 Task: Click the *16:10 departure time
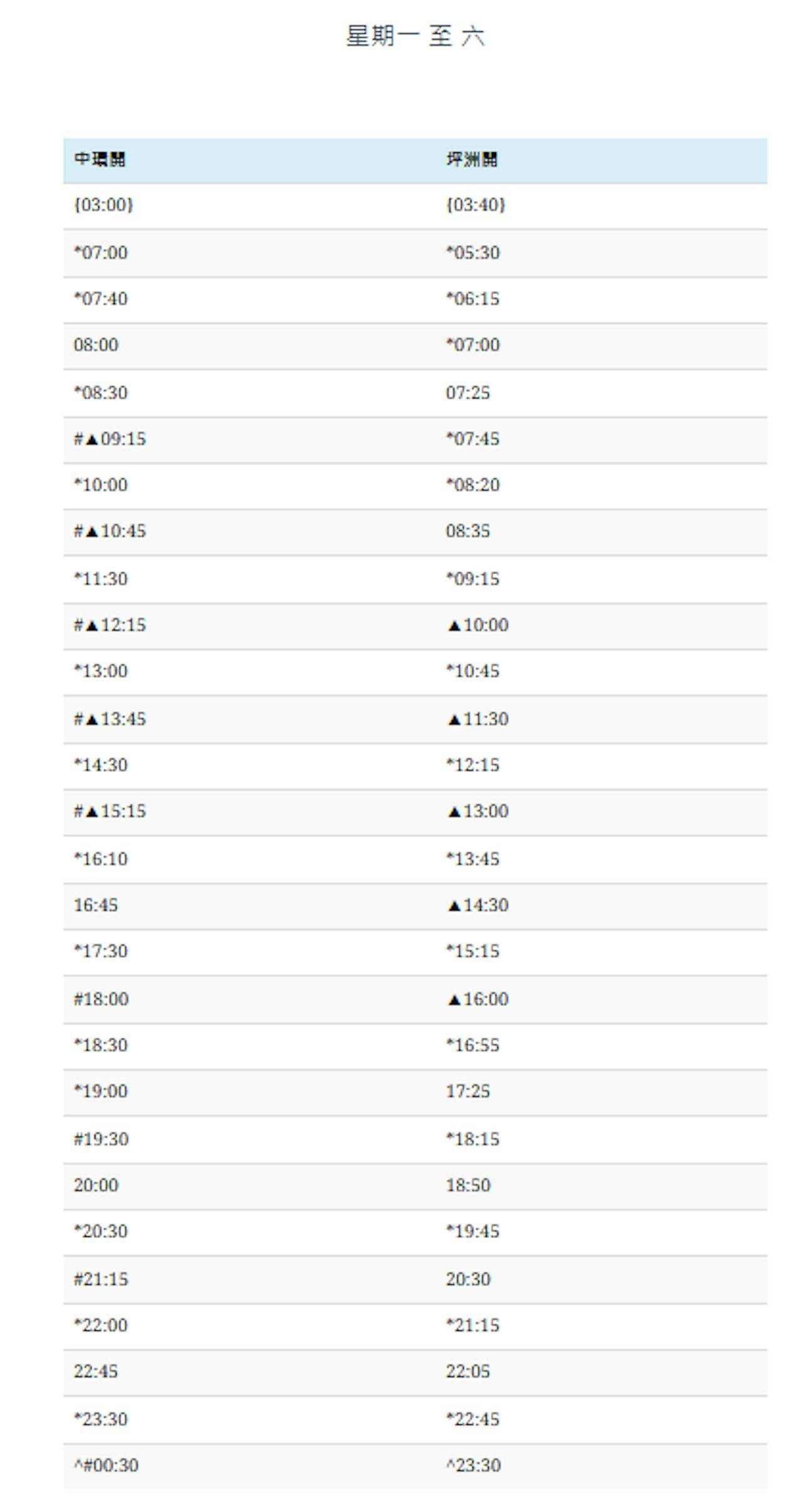(100, 858)
